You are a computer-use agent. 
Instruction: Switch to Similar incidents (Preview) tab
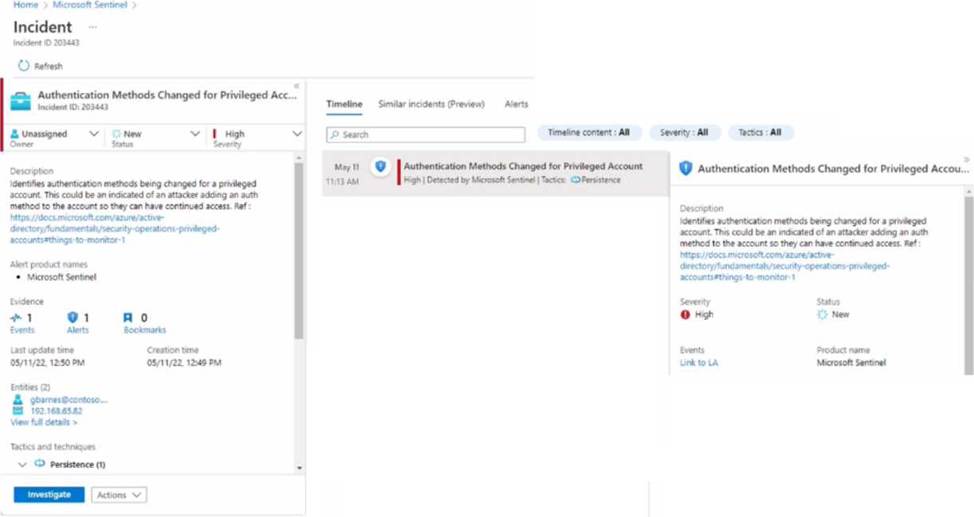point(431,104)
